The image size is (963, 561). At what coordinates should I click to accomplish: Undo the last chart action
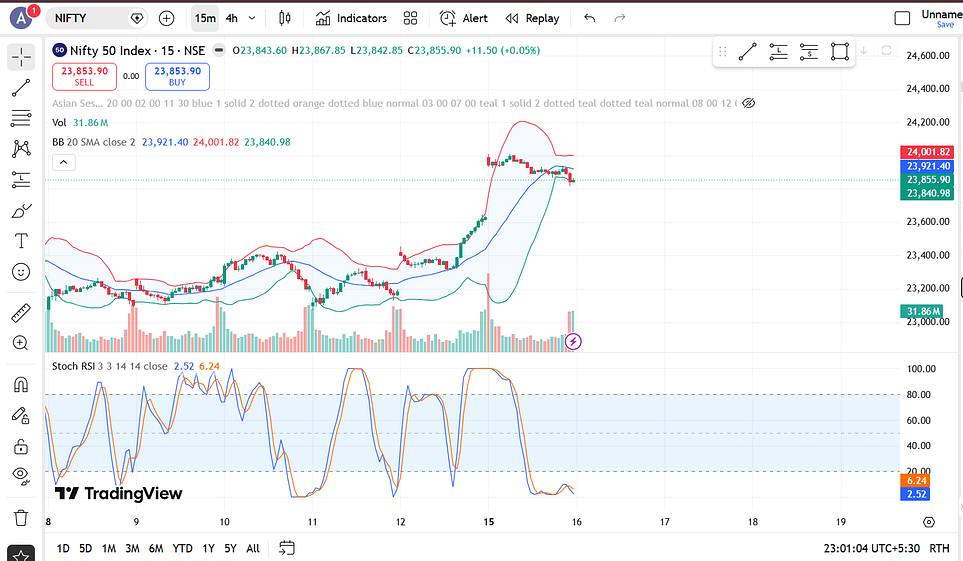pos(590,18)
